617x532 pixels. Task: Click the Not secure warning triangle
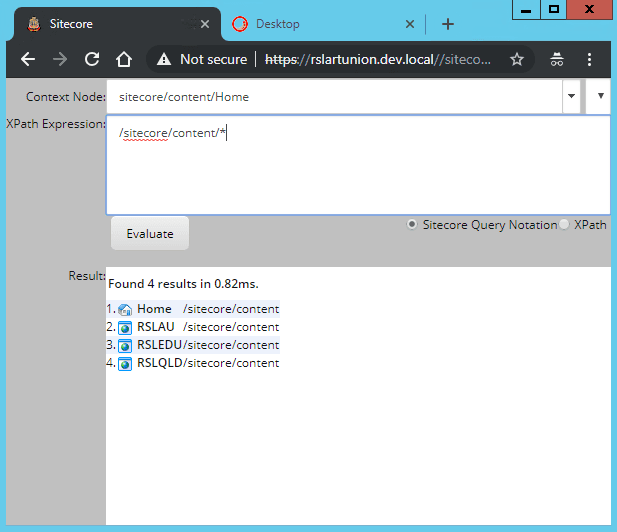[x=164, y=59]
